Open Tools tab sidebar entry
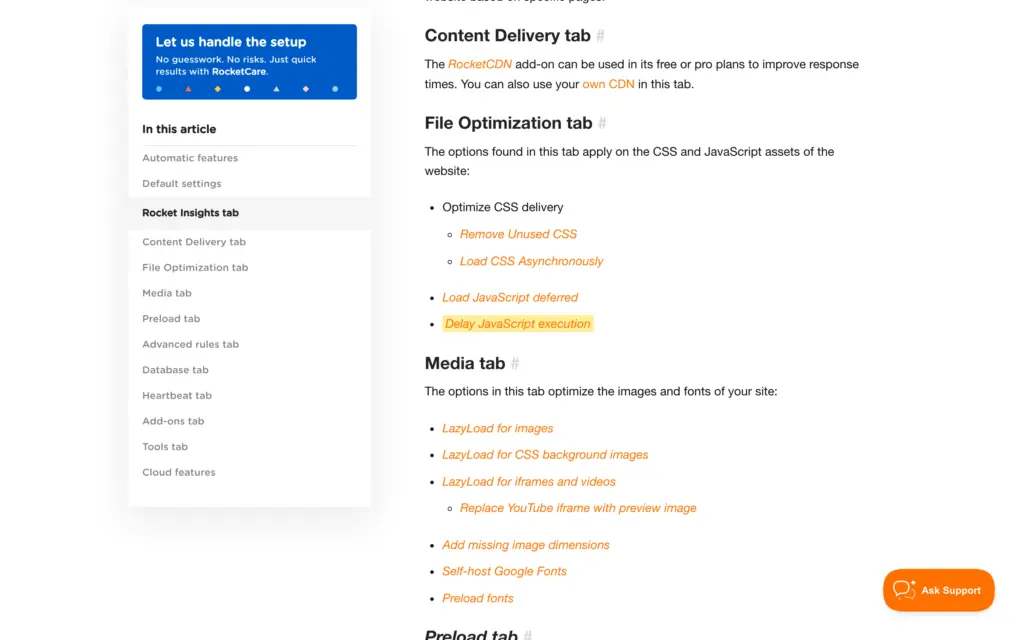Screen dimensions: 1024x640 165,447
